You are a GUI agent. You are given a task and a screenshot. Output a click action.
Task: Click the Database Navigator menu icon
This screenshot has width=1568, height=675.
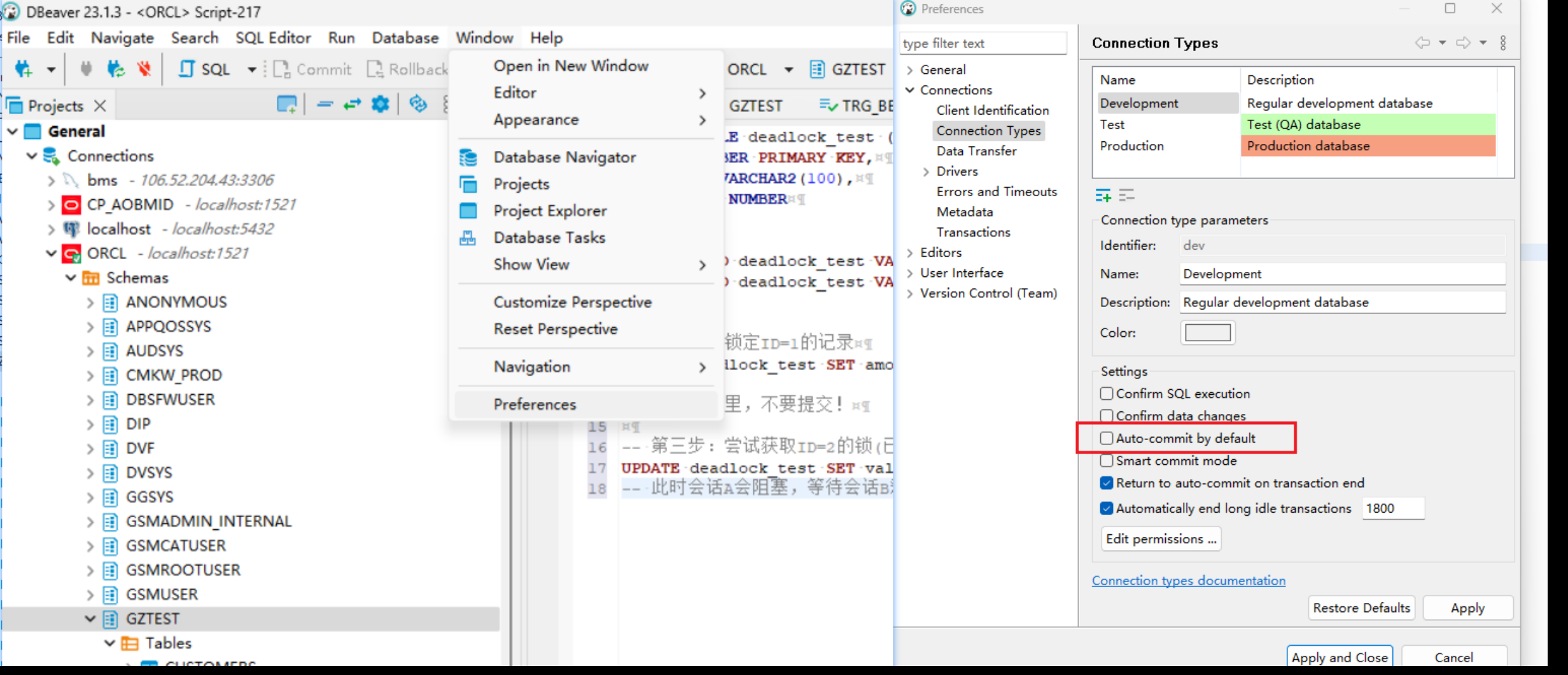tap(468, 157)
